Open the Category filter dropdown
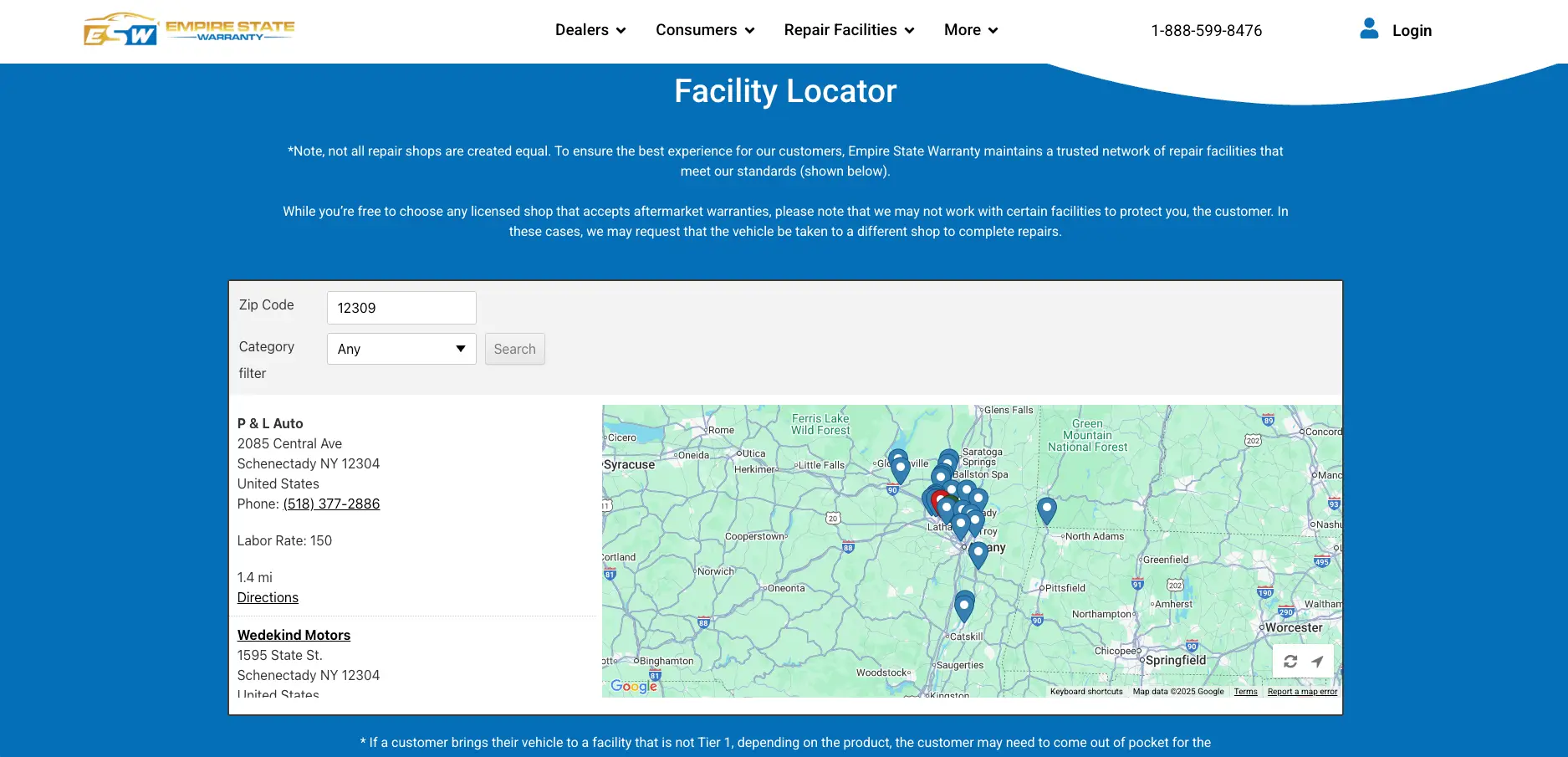Image resolution: width=1568 pixels, height=757 pixels. (401, 349)
